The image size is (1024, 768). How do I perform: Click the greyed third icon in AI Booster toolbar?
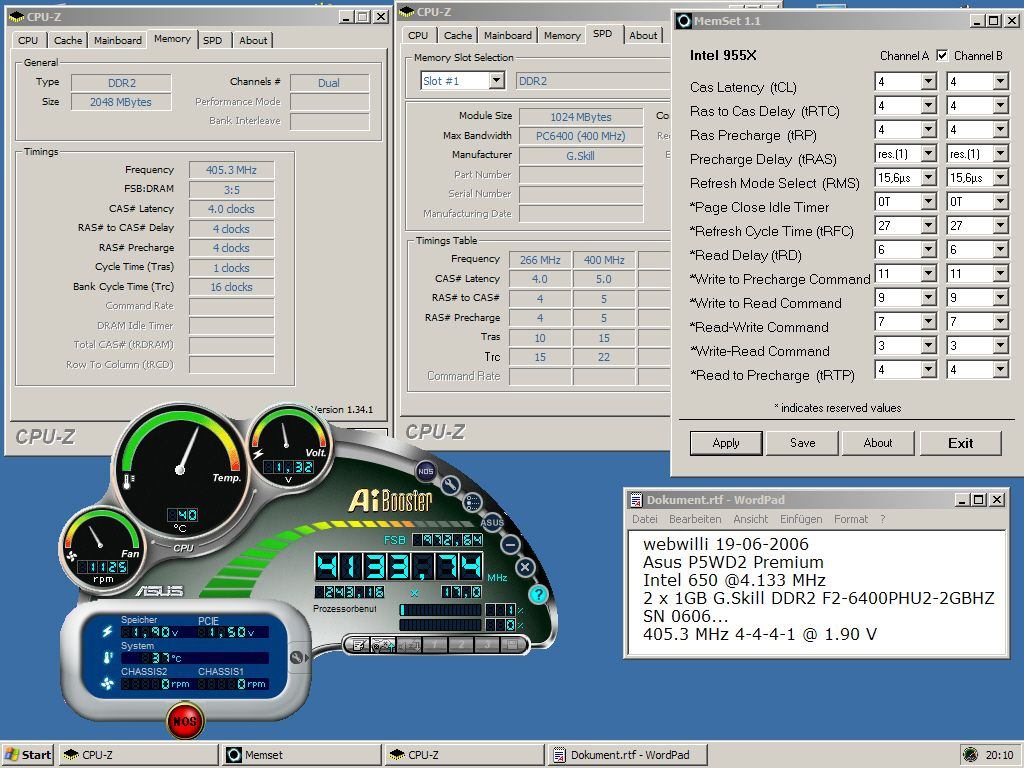pos(409,645)
